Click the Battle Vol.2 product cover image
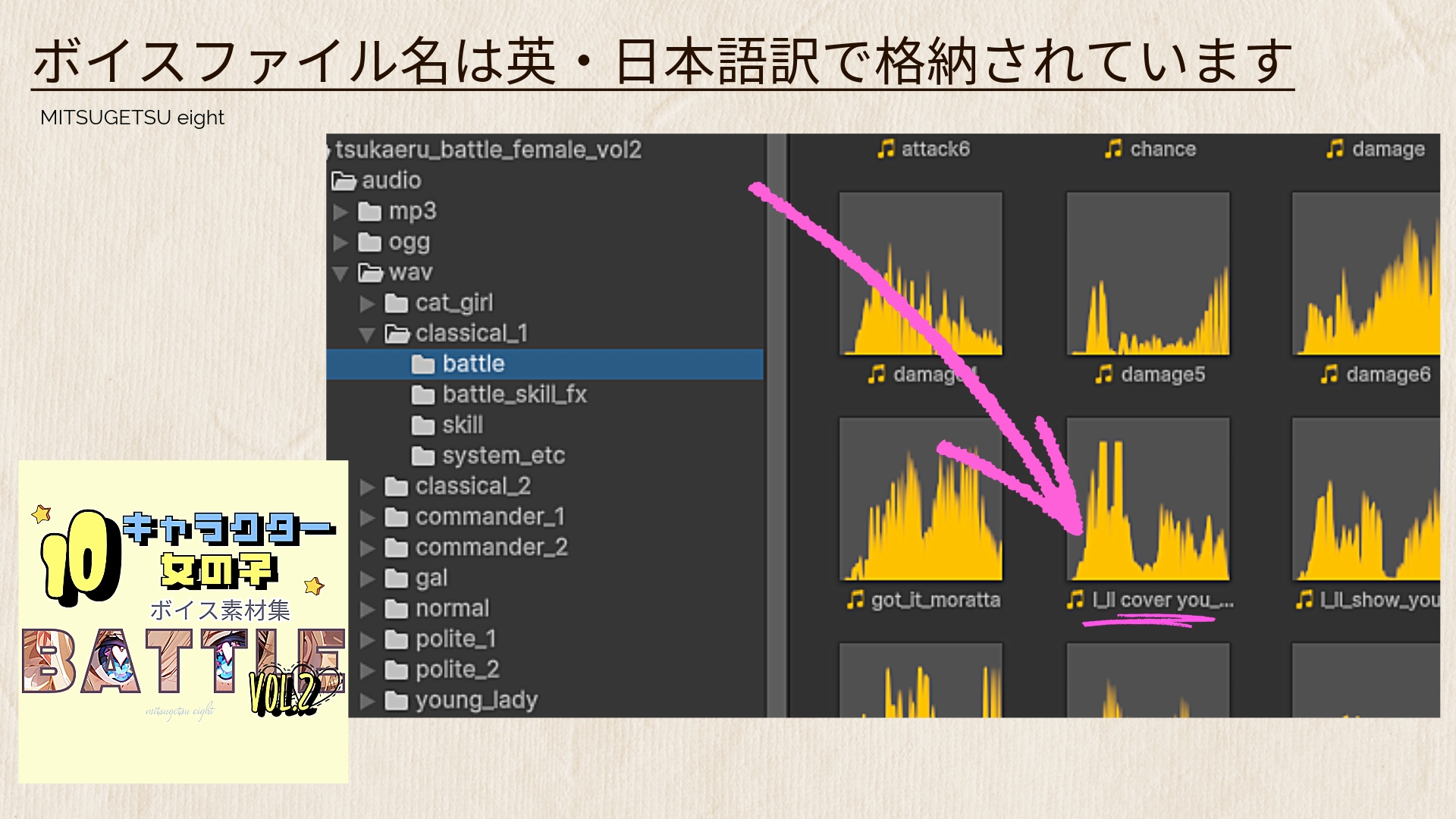The image size is (1456, 819). (183, 621)
